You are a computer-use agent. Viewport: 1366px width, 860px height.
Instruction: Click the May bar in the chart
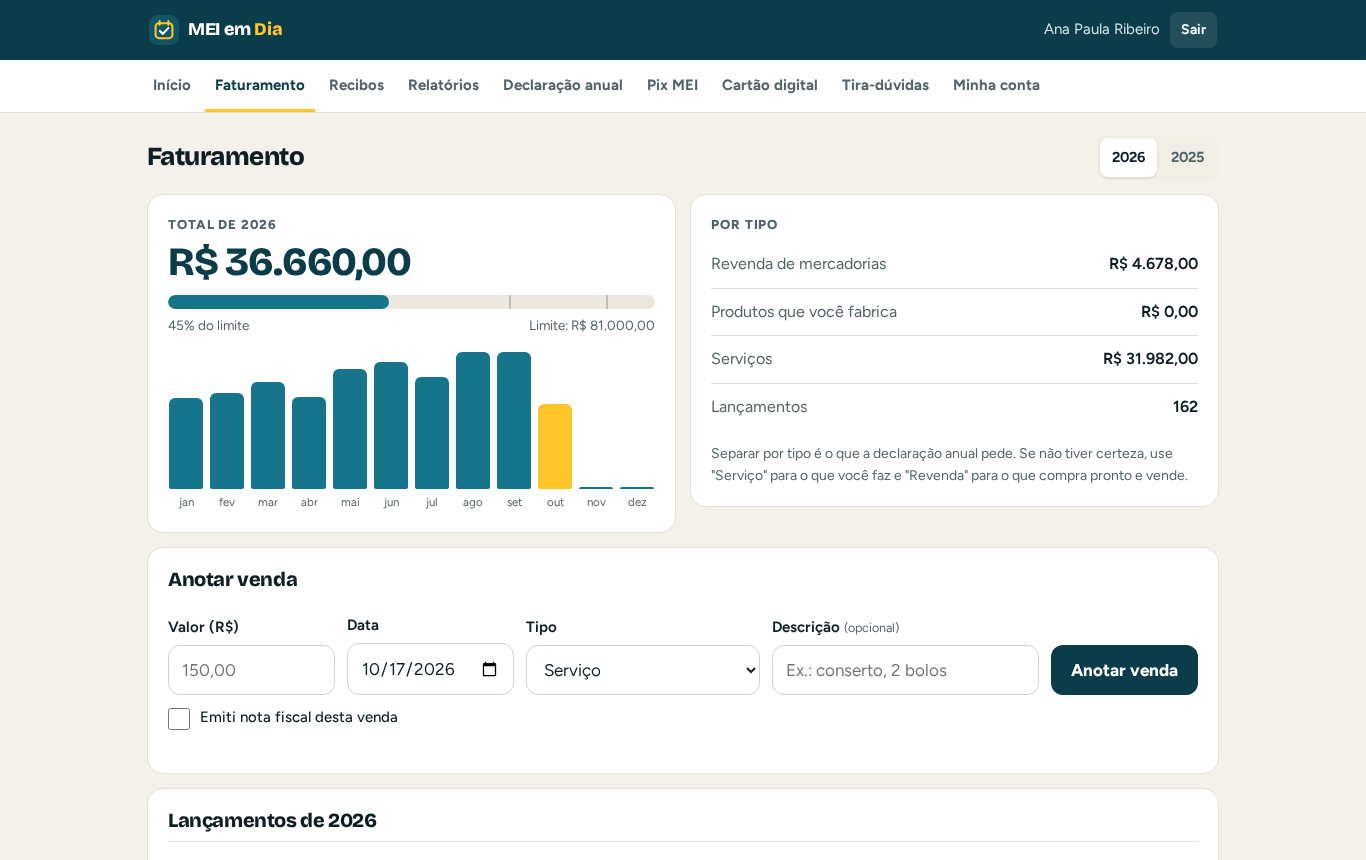click(x=350, y=429)
